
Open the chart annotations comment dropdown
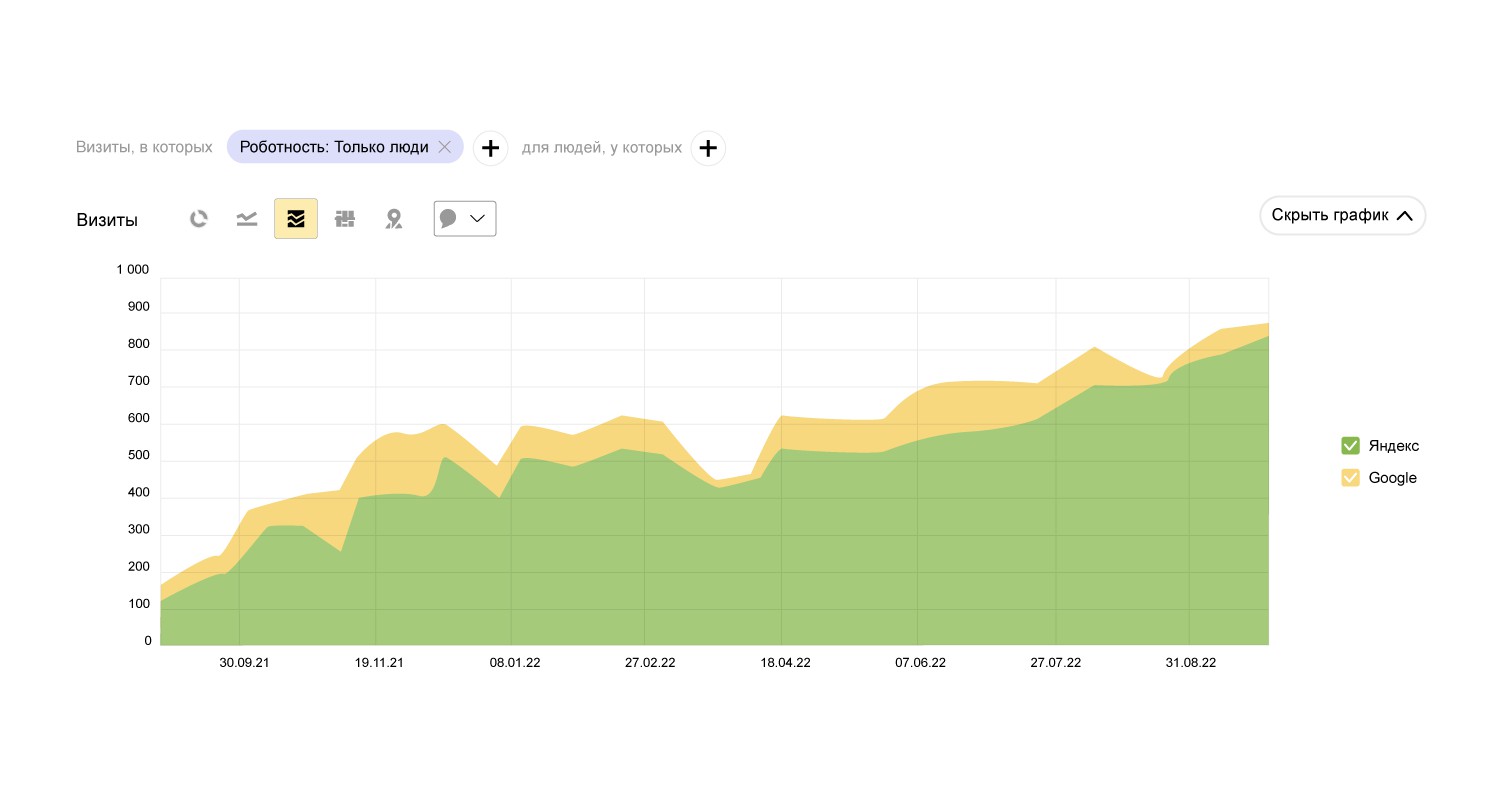point(465,219)
